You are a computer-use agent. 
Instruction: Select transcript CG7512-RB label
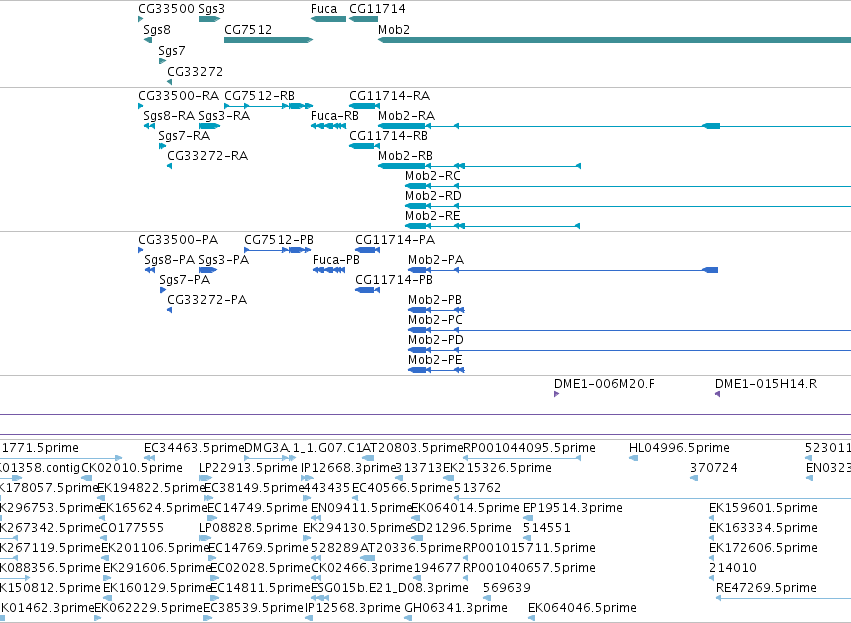pos(259,96)
